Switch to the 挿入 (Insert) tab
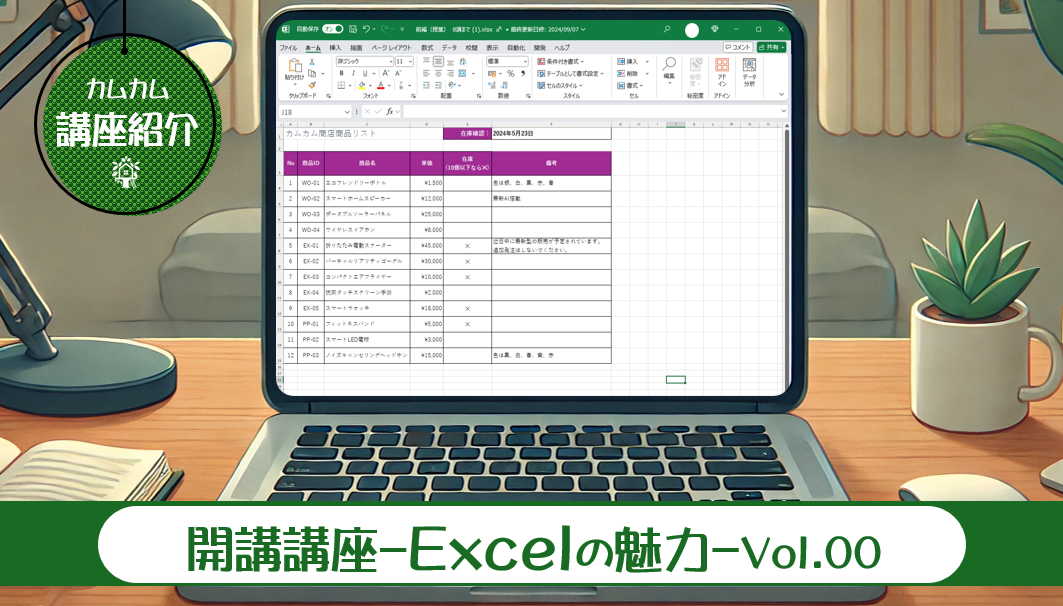 click(x=335, y=48)
